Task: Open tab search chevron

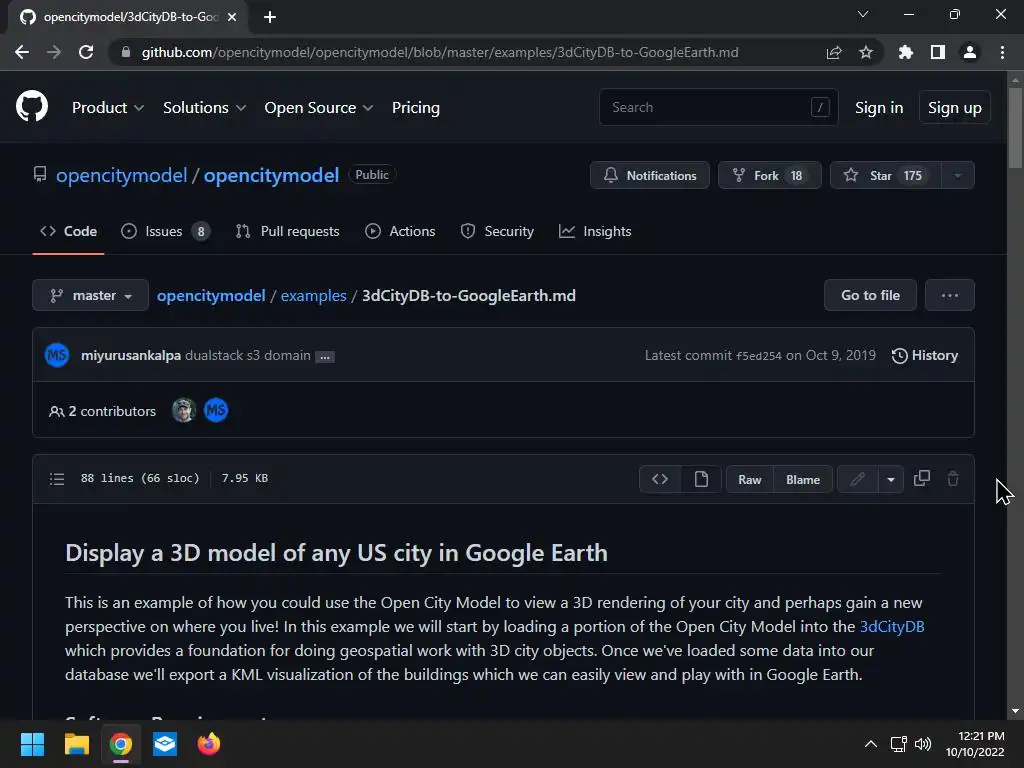Action: pos(863,14)
